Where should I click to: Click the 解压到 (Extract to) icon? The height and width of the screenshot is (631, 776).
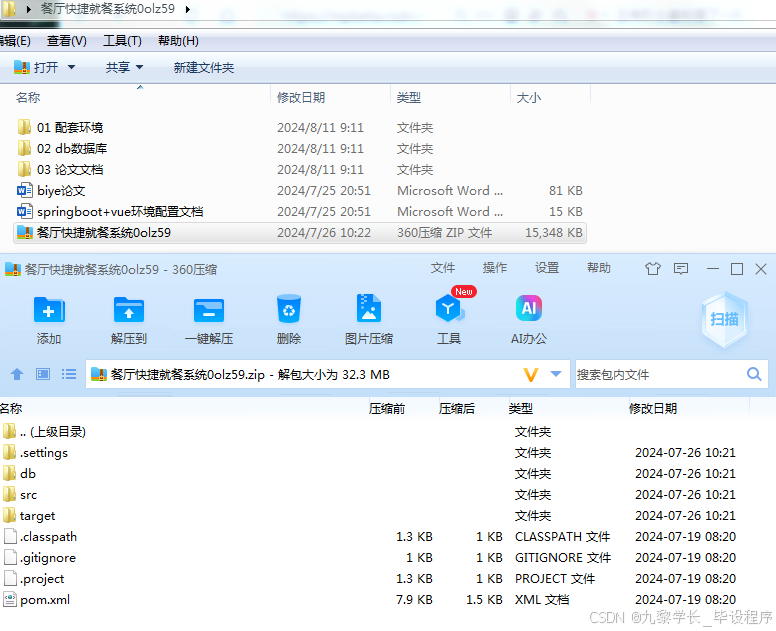[x=129, y=311]
